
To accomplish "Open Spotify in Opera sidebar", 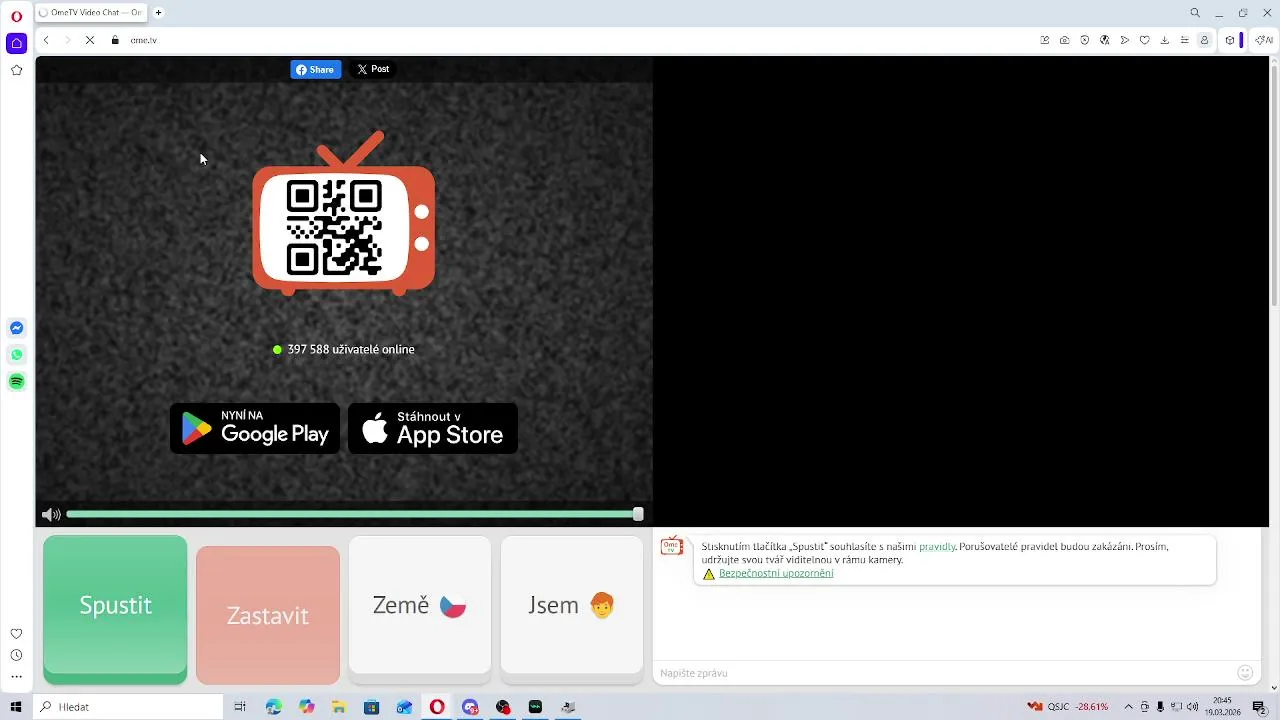I will click(x=16, y=382).
